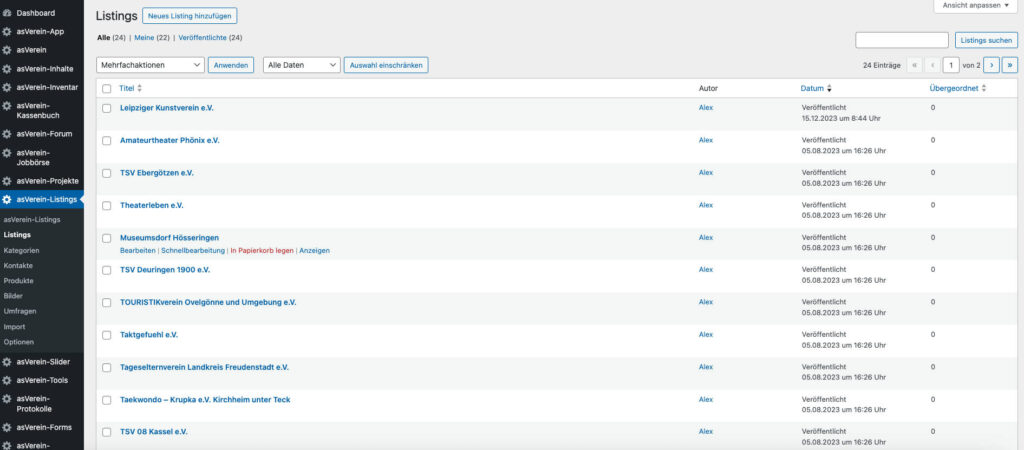1024x450 pixels.
Task: Open Tageselternverein Landkreis Freudenstadt listing
Action: (204, 367)
